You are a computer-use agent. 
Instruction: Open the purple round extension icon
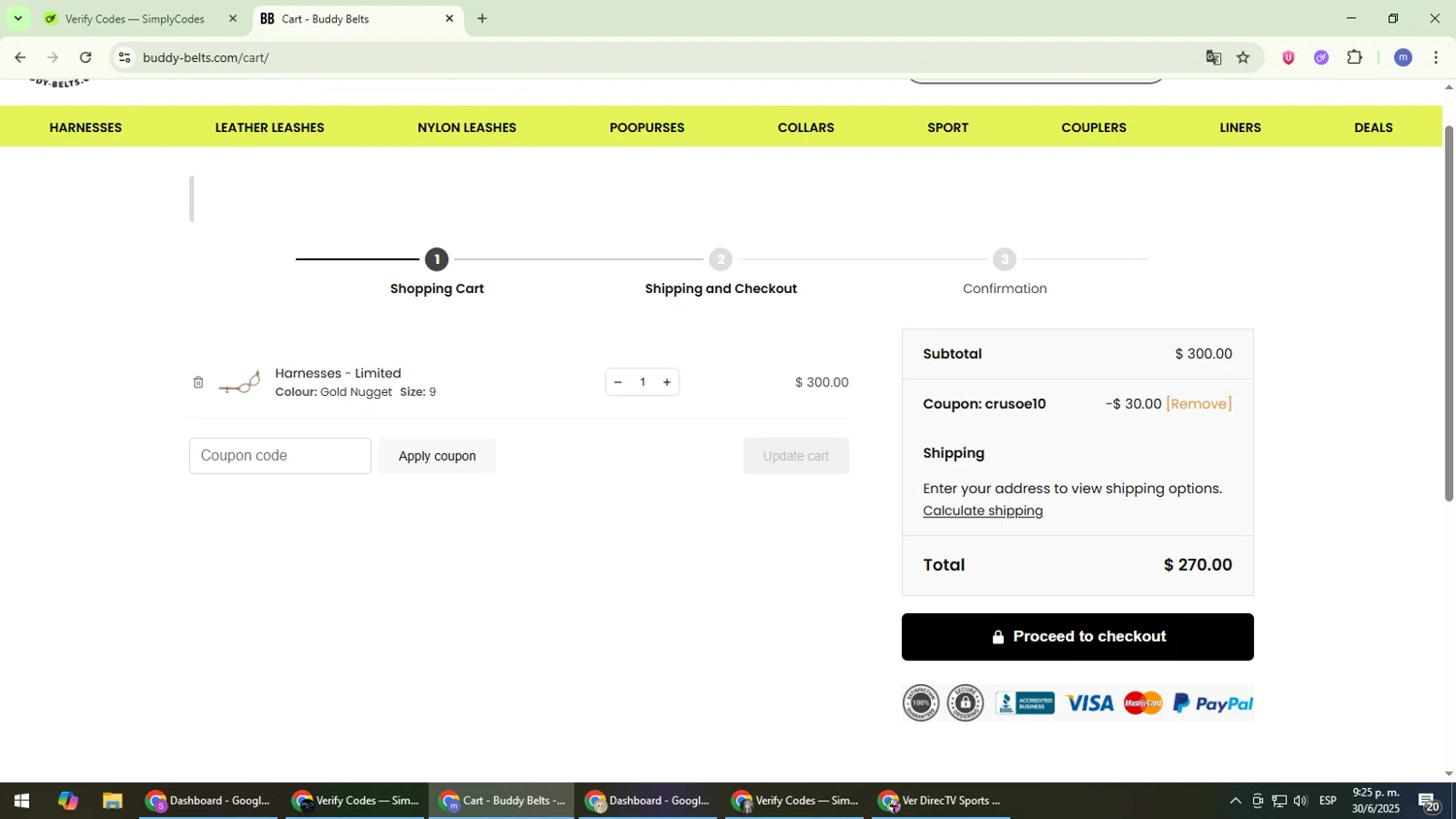[1321, 58]
